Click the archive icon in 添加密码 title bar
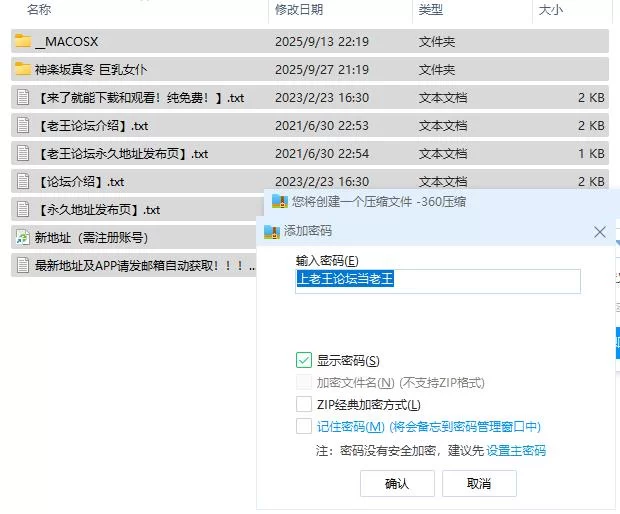This screenshot has height=514, width=620. [272, 231]
